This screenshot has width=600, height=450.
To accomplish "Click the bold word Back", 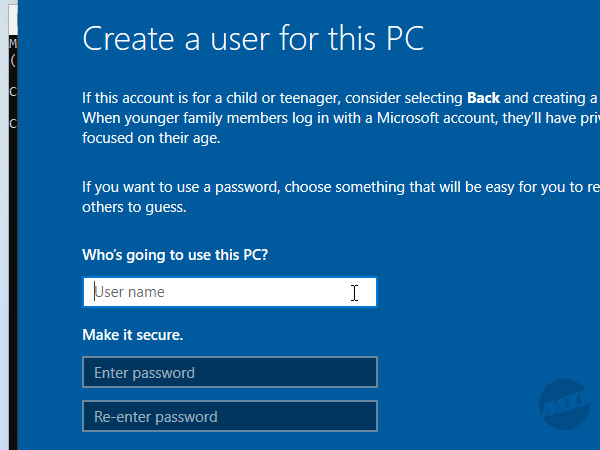I will click(484, 98).
